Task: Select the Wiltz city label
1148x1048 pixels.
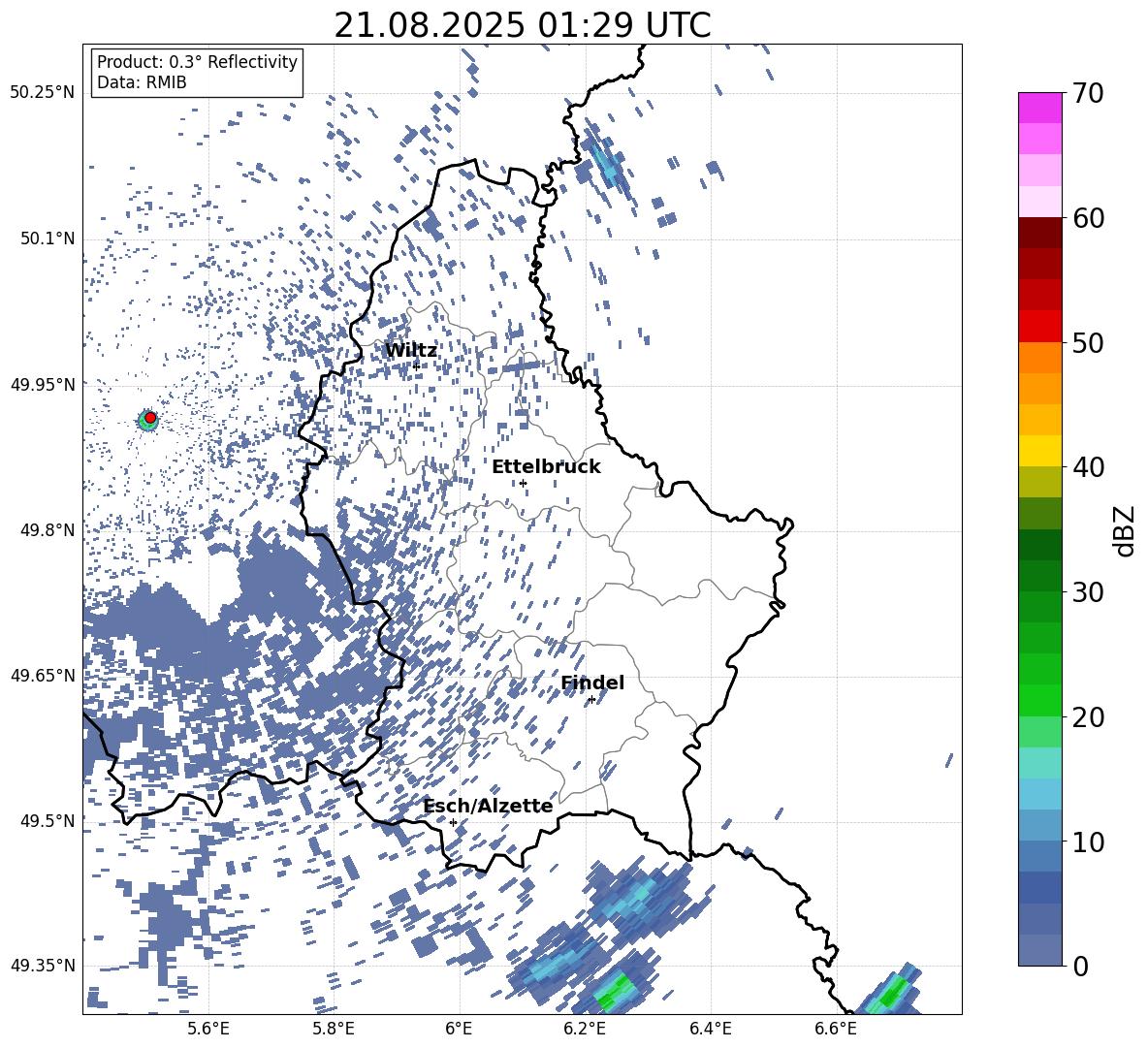Action: pyautogui.click(x=411, y=351)
